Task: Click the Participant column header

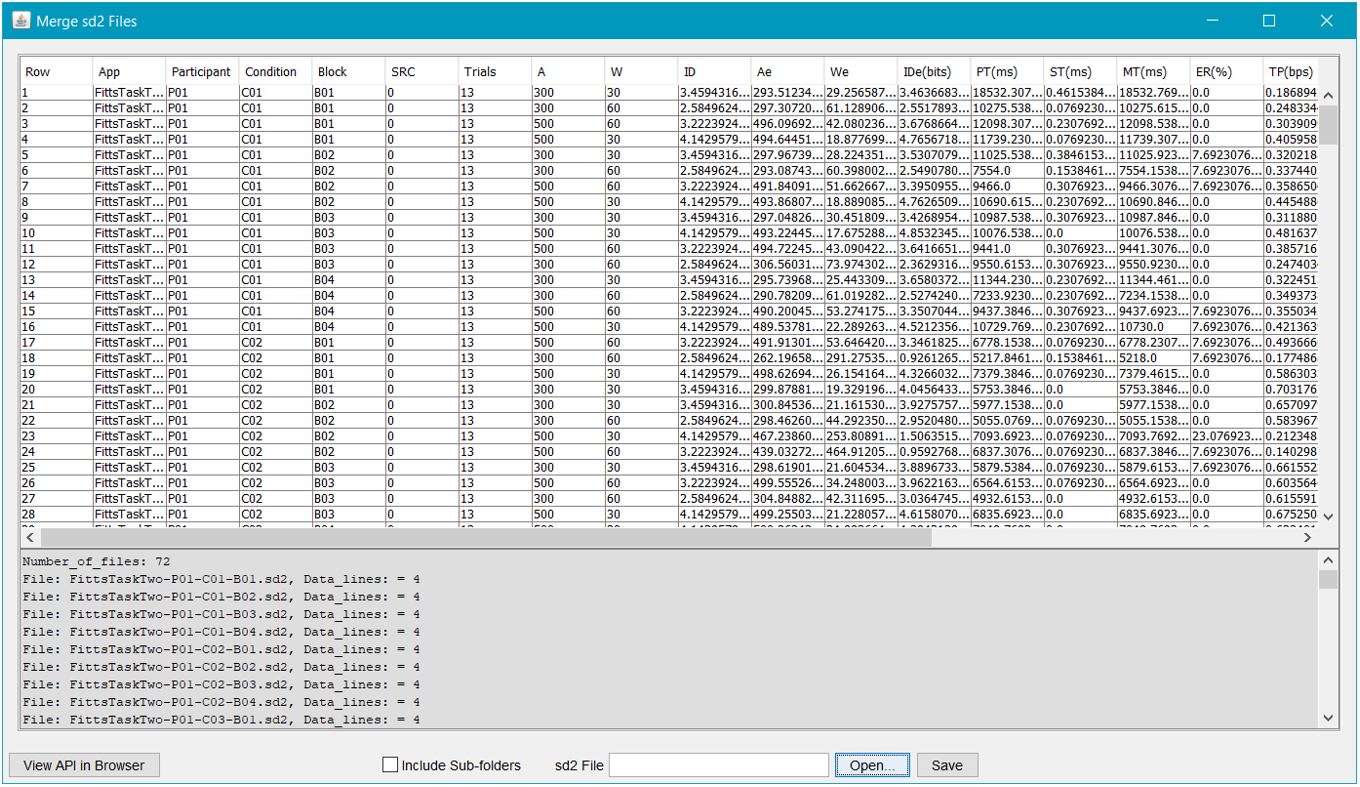Action: point(201,72)
